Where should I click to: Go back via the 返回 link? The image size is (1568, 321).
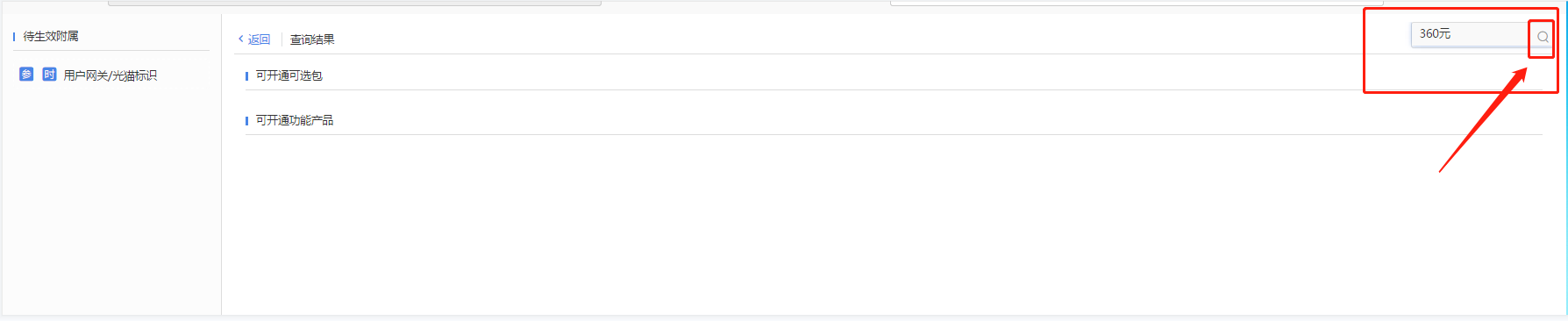[259, 39]
